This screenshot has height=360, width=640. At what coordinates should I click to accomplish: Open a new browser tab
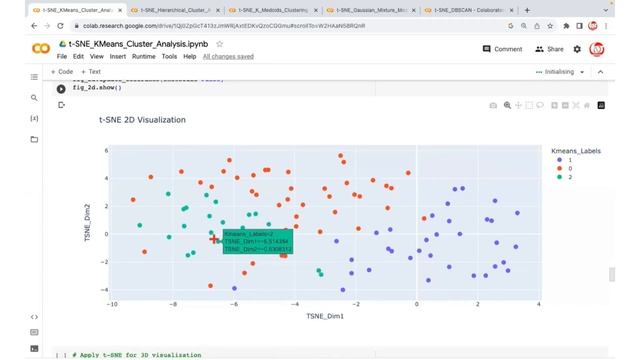[x=527, y=10]
